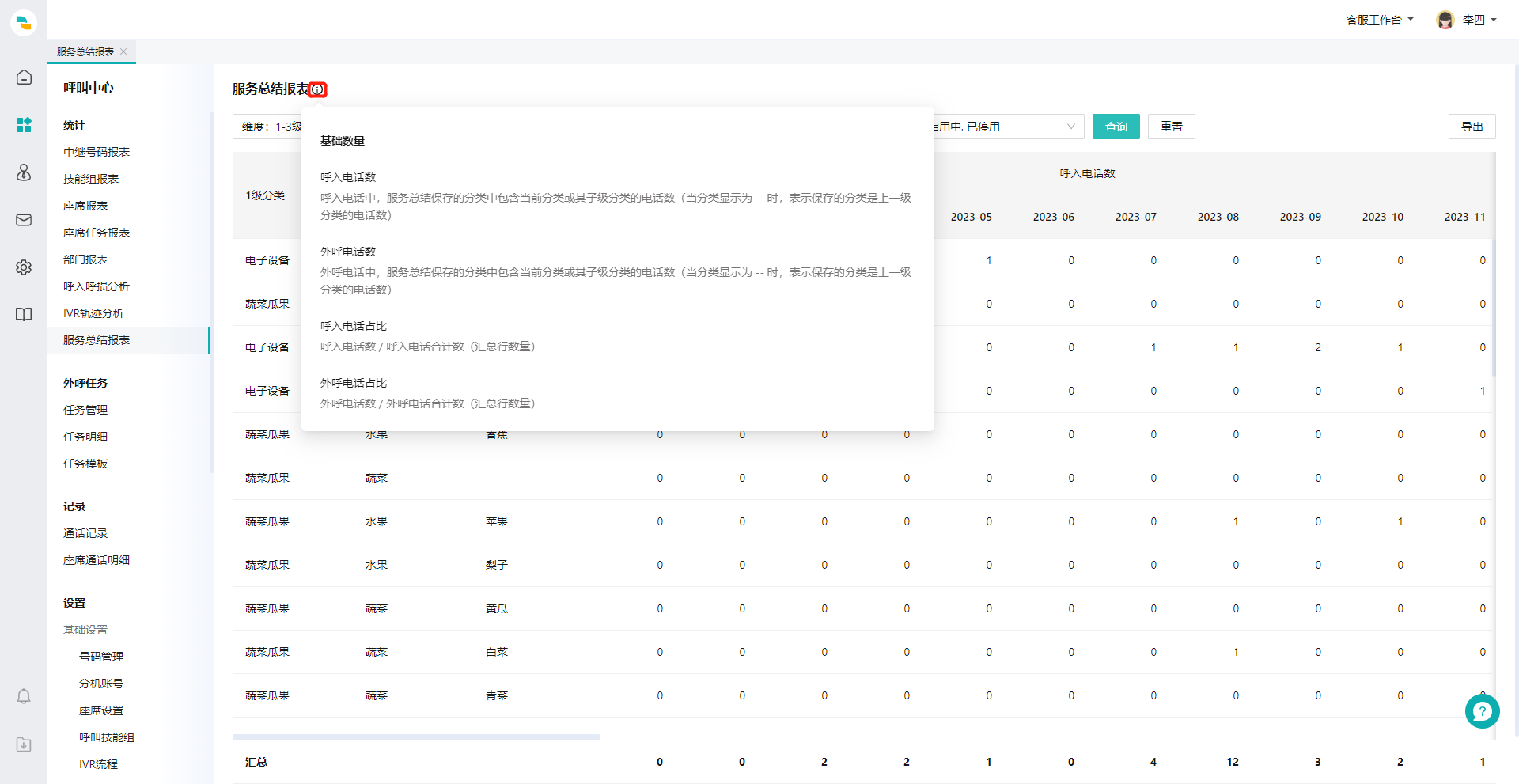Open the dashboard grid icon in rail
The image size is (1519, 784).
pyautogui.click(x=24, y=124)
